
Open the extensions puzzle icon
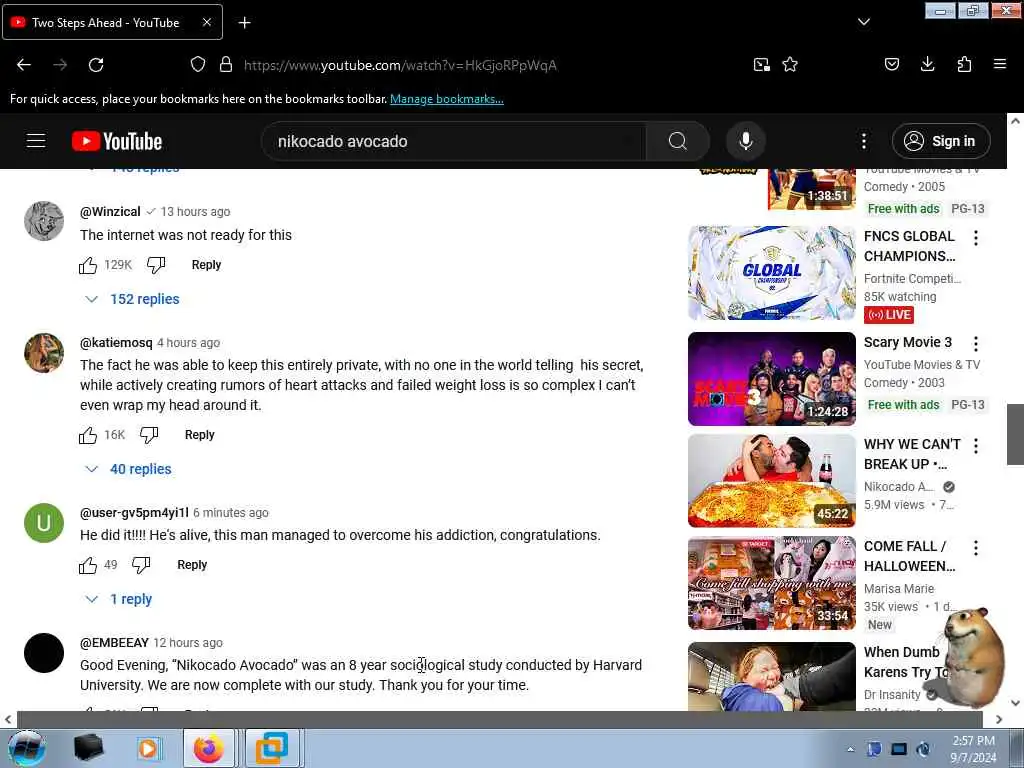964,65
